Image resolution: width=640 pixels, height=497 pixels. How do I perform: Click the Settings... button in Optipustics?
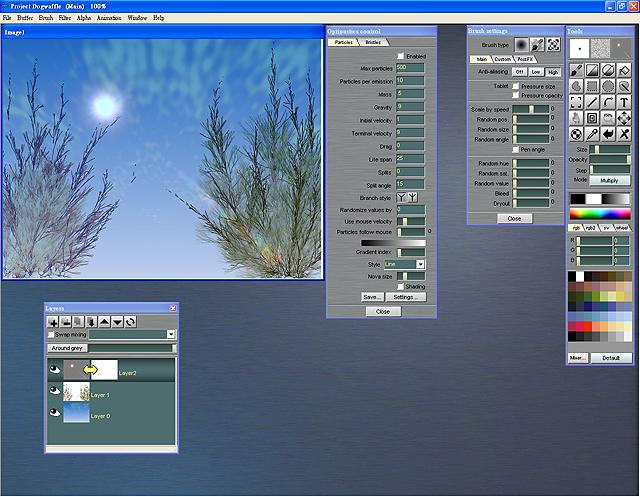click(x=405, y=297)
